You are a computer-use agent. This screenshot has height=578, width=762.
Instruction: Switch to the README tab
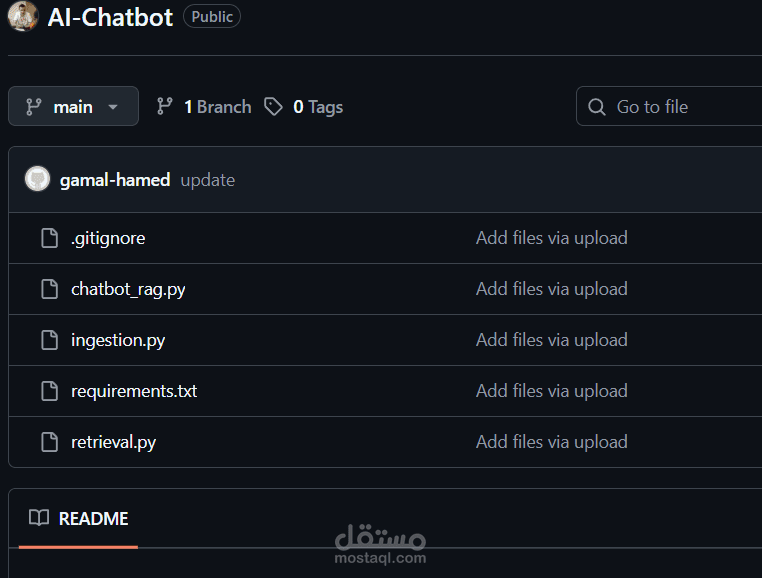pyautogui.click(x=79, y=519)
